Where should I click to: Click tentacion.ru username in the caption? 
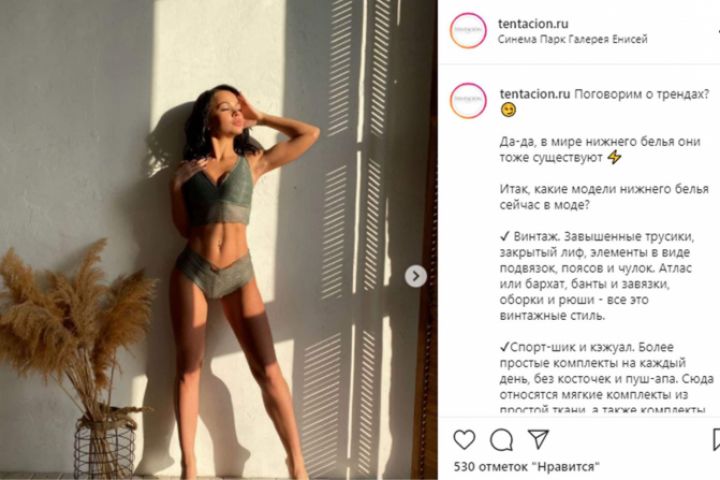[x=535, y=94]
